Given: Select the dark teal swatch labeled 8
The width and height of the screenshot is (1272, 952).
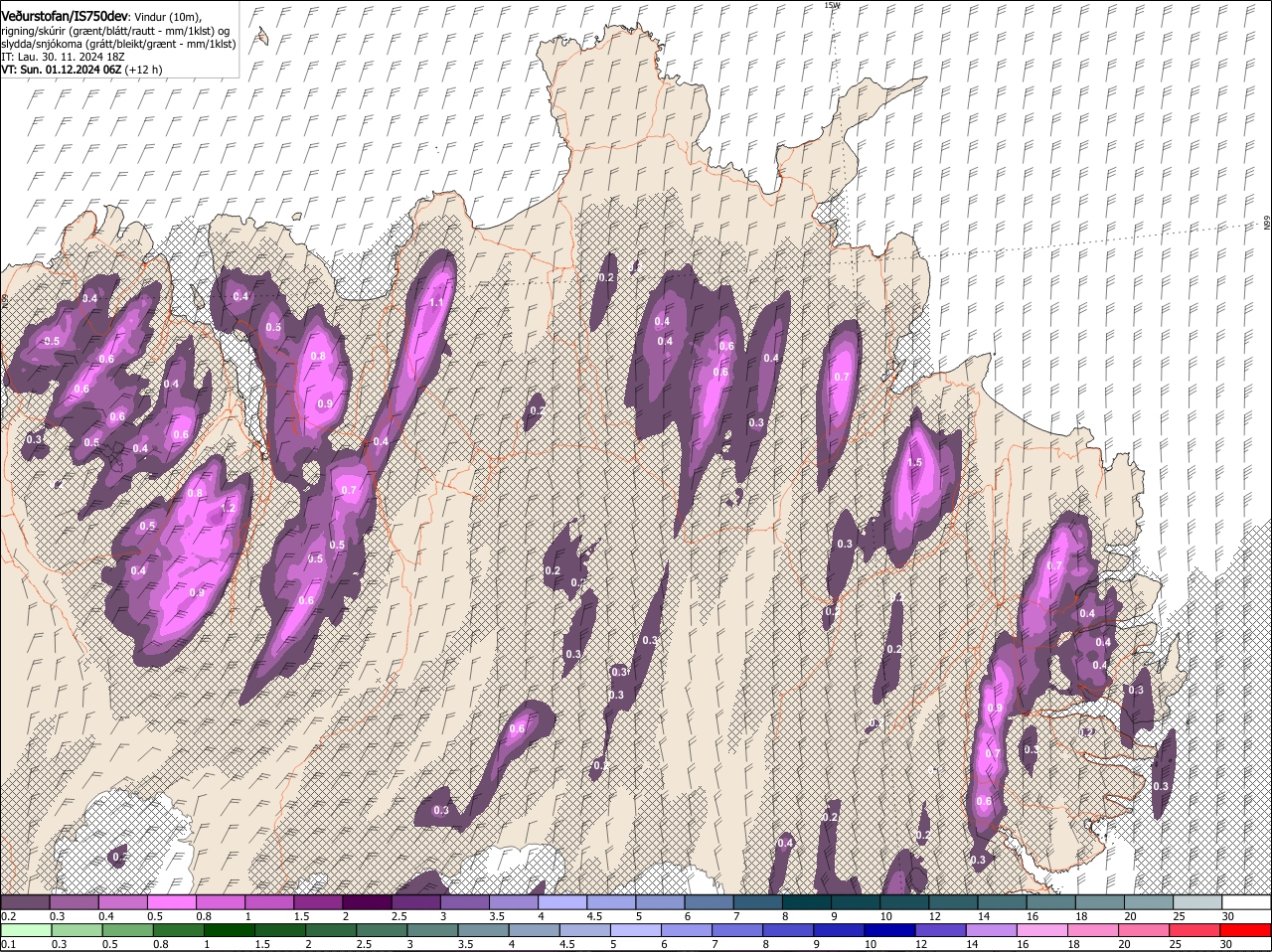Looking at the screenshot, I should pyautogui.click(x=807, y=902).
